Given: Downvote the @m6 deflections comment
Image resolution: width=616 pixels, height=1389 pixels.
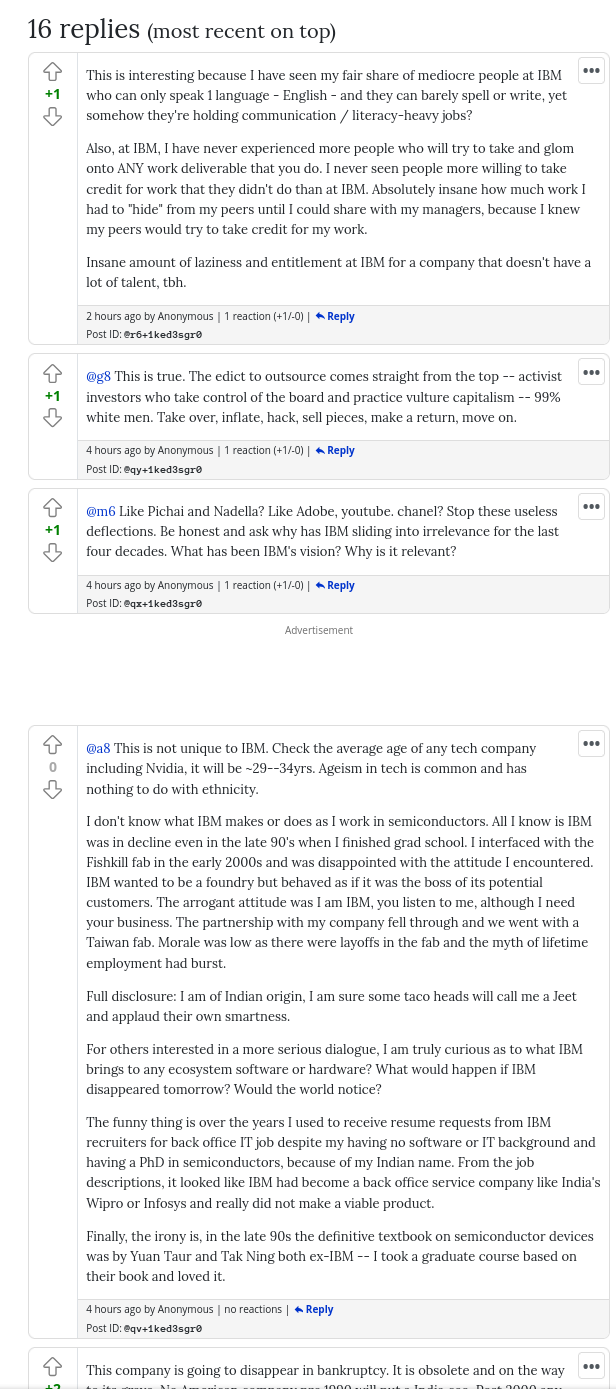Looking at the screenshot, I should [52, 553].
